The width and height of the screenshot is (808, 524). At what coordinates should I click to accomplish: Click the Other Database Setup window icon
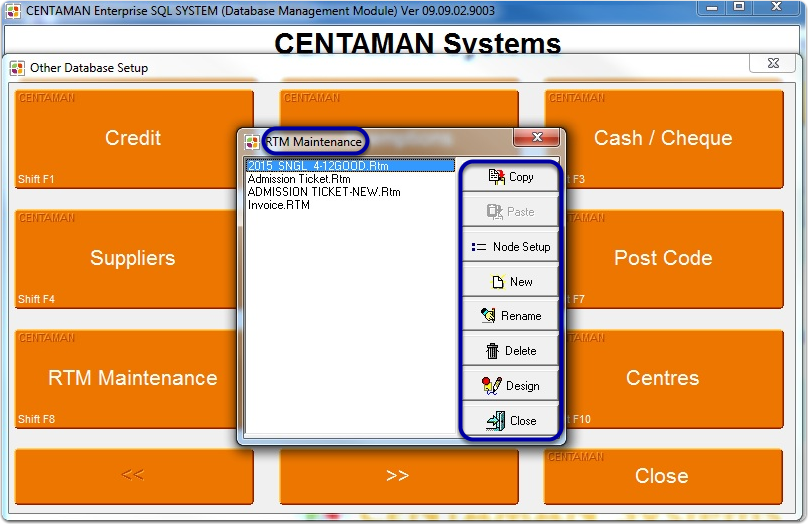[x=17, y=68]
